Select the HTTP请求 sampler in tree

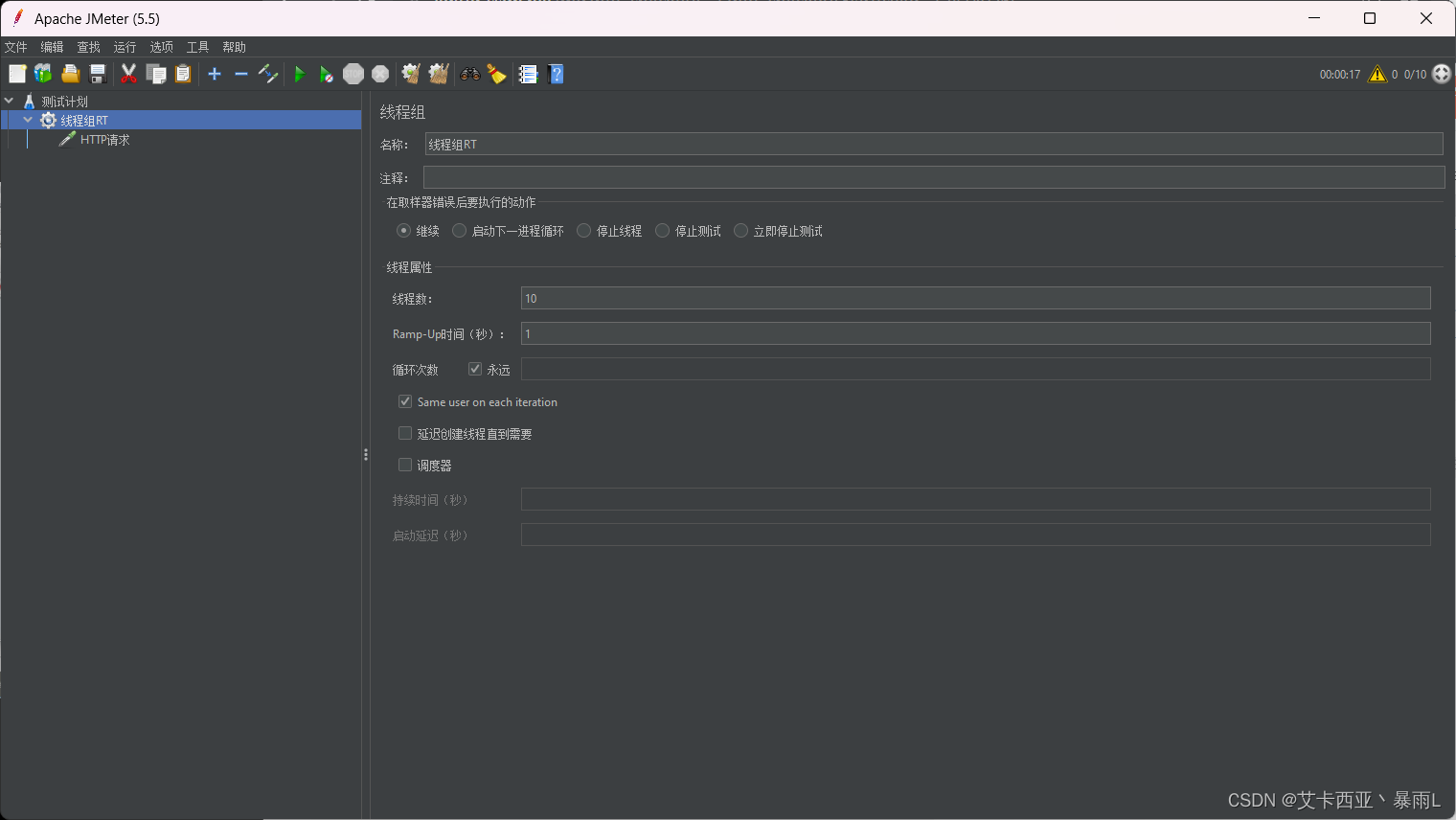104,140
